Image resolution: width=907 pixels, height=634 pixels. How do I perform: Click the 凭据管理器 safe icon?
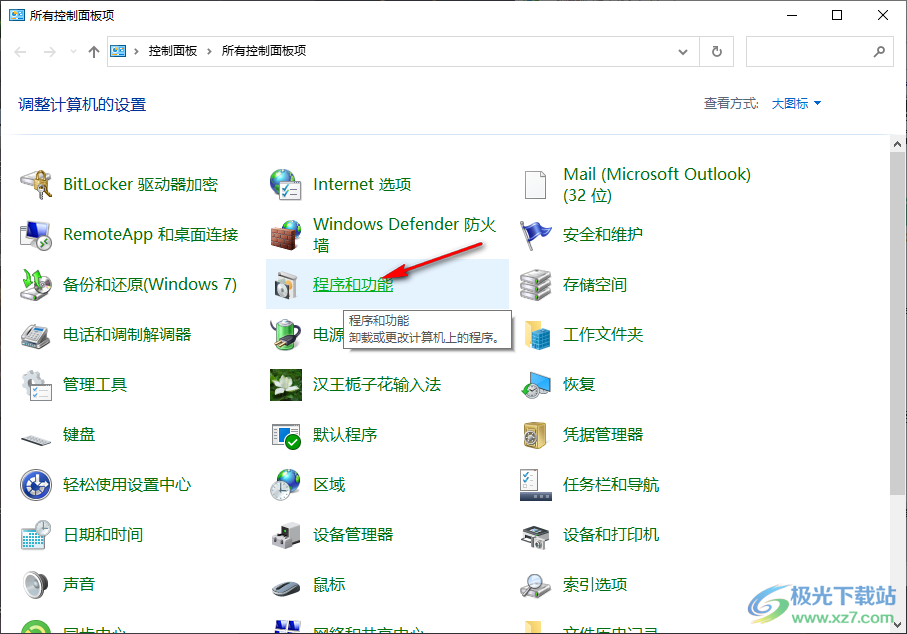click(x=536, y=435)
